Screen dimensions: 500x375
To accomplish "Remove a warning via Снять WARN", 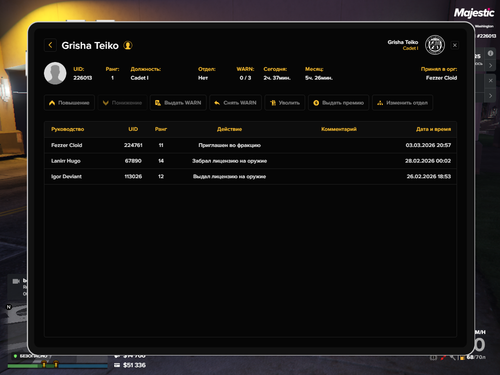I will pos(235,103).
